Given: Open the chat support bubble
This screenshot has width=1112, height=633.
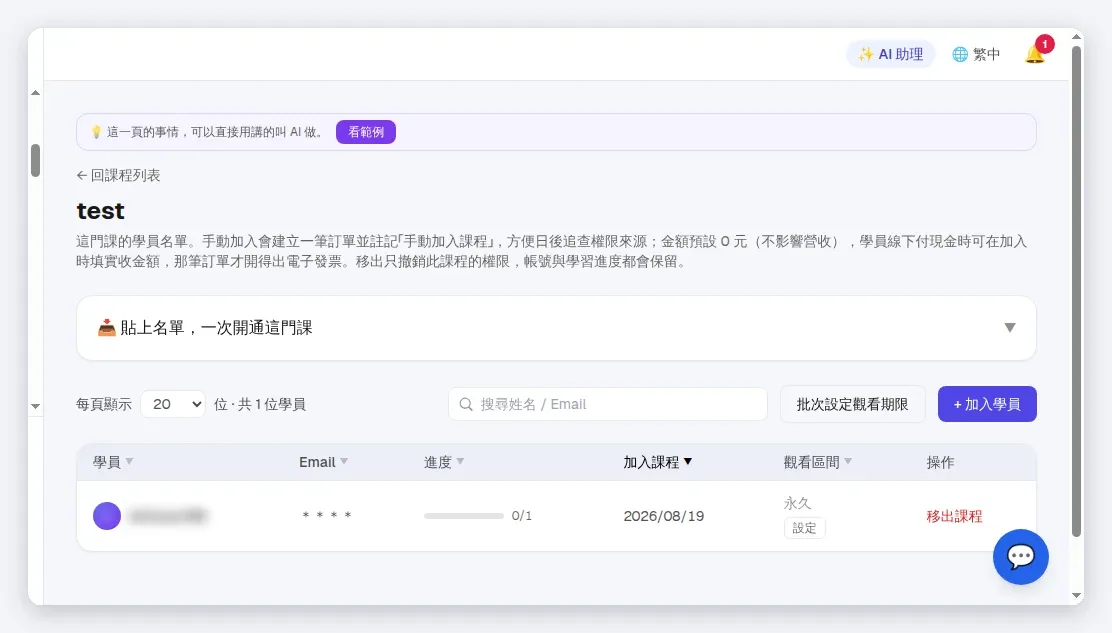Looking at the screenshot, I should [x=1021, y=557].
